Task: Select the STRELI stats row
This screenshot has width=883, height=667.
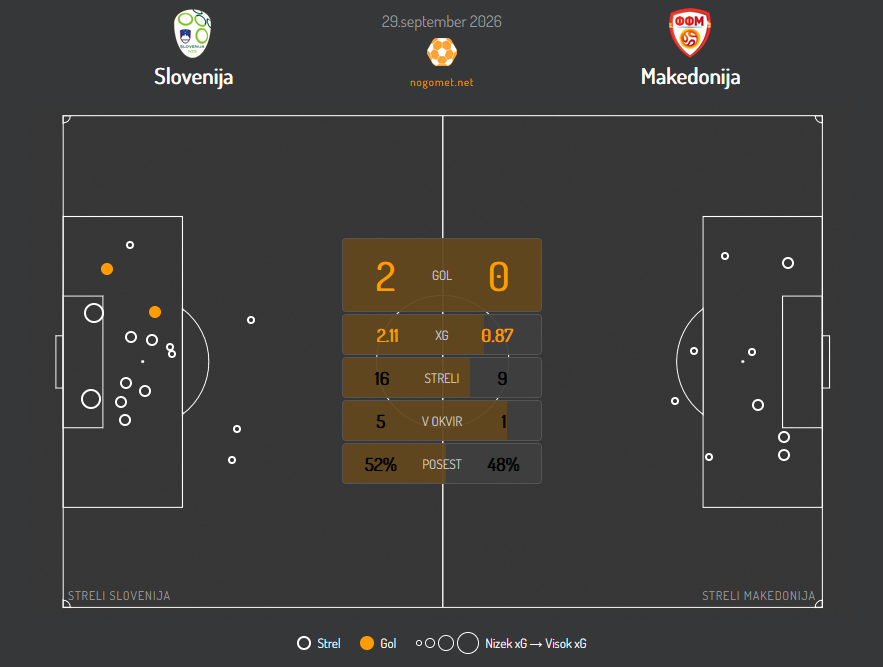Action: (442, 378)
